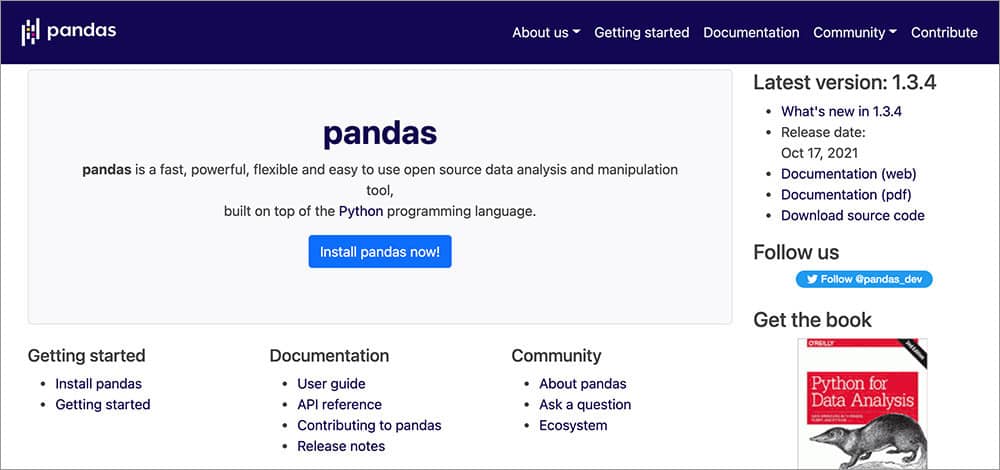Open Contributing to pandas link
The image size is (1000, 470).
pos(369,425)
